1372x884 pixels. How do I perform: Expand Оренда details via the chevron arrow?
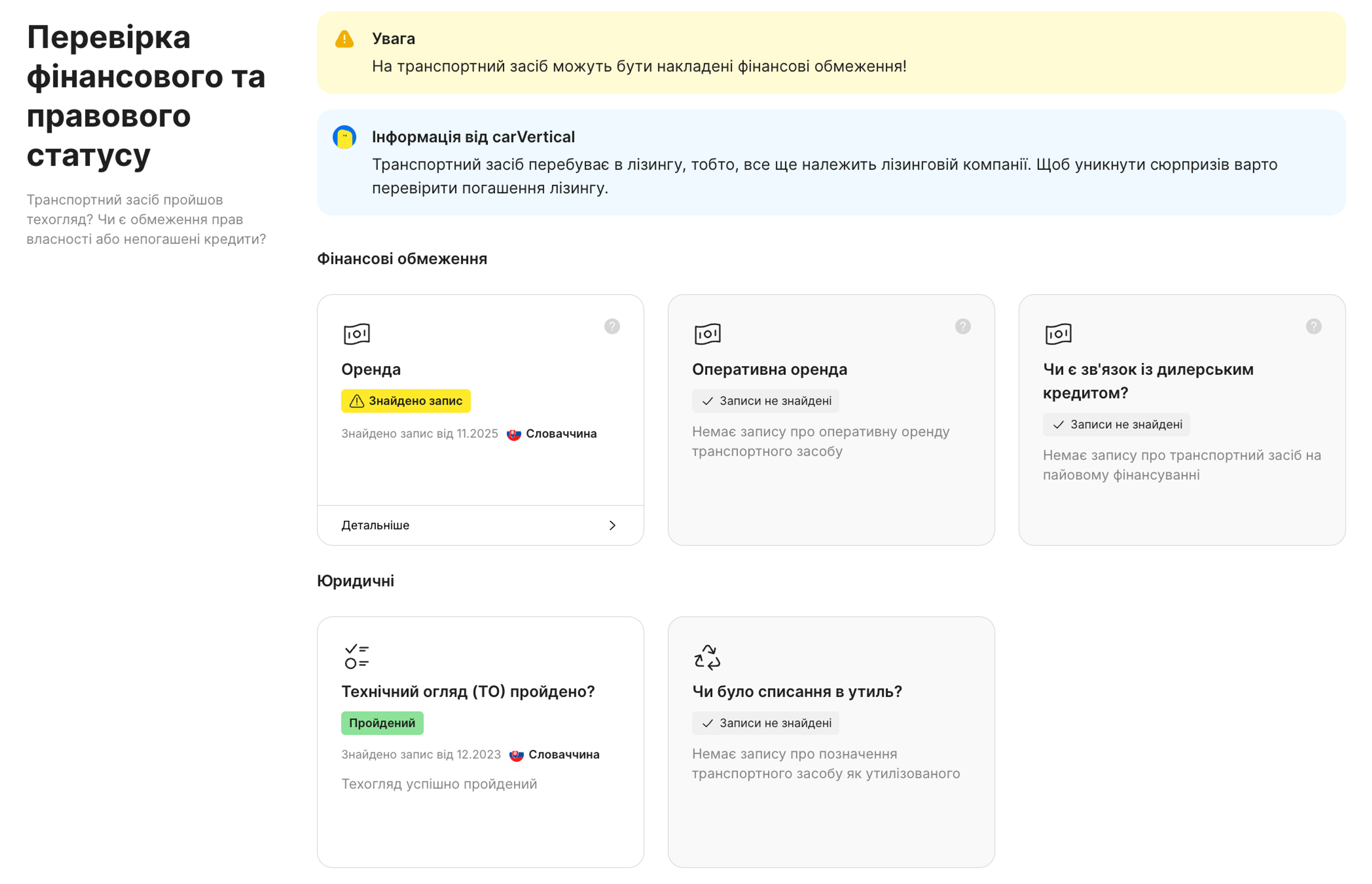coord(612,525)
